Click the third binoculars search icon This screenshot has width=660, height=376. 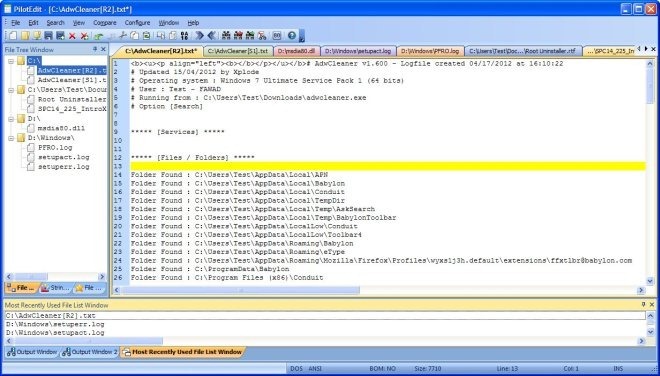tap(250, 35)
